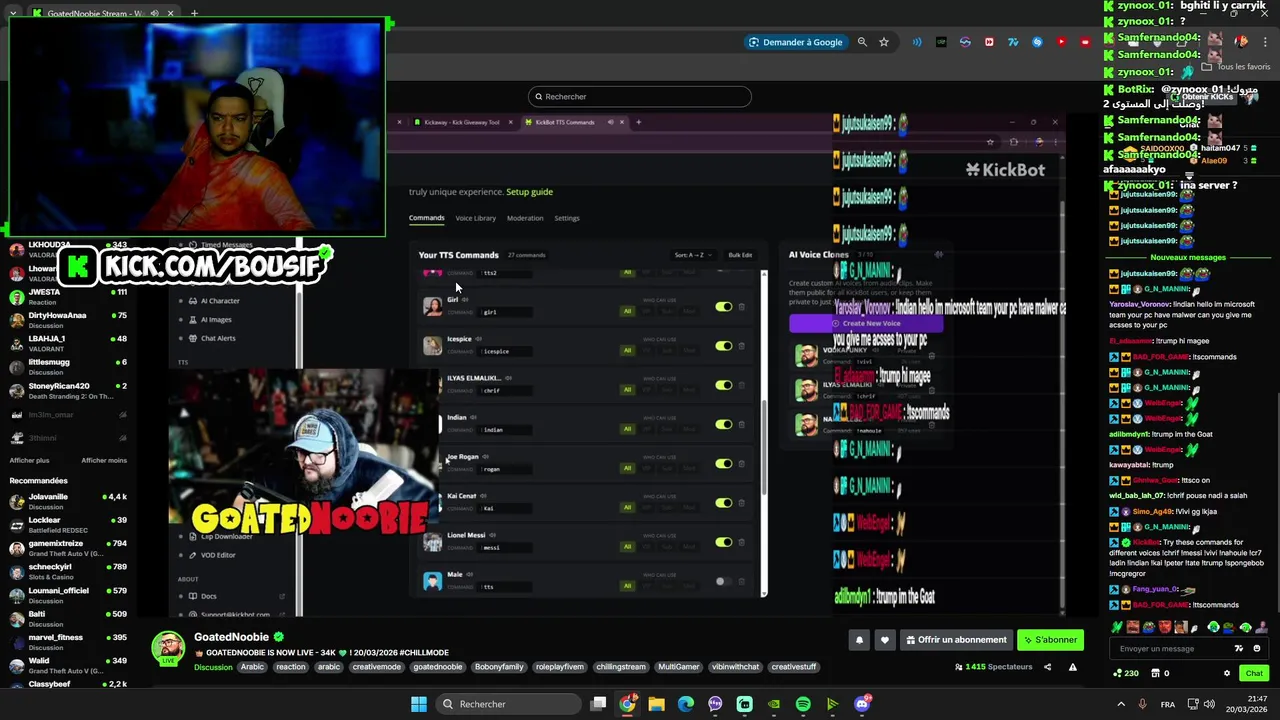
Task: Delete the Indian TTS command
Action: point(741,424)
